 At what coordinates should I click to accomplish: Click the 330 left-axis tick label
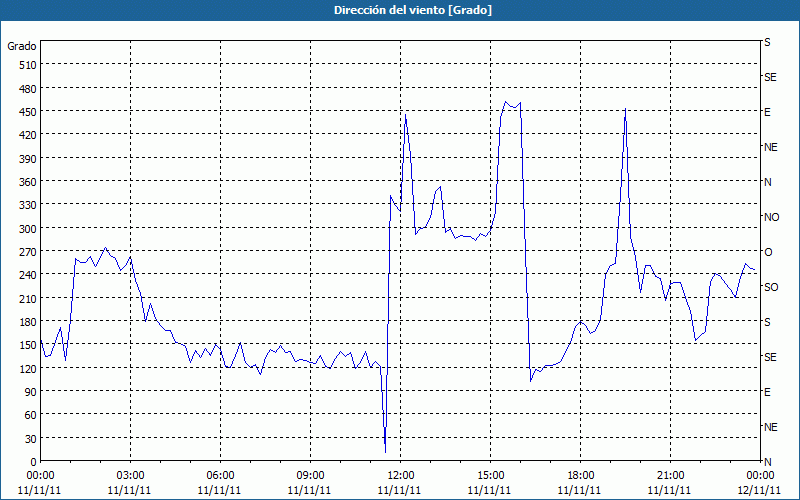pyautogui.click(x=28, y=205)
